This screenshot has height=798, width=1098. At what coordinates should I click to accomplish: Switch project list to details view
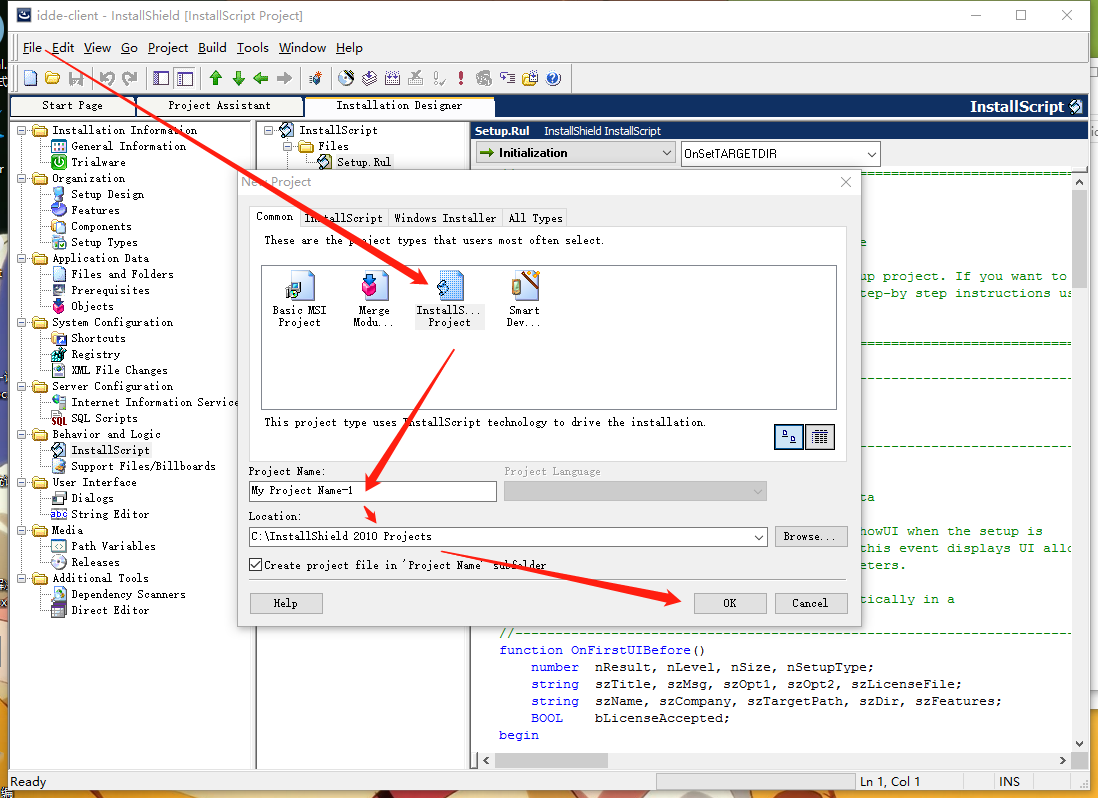coord(820,438)
